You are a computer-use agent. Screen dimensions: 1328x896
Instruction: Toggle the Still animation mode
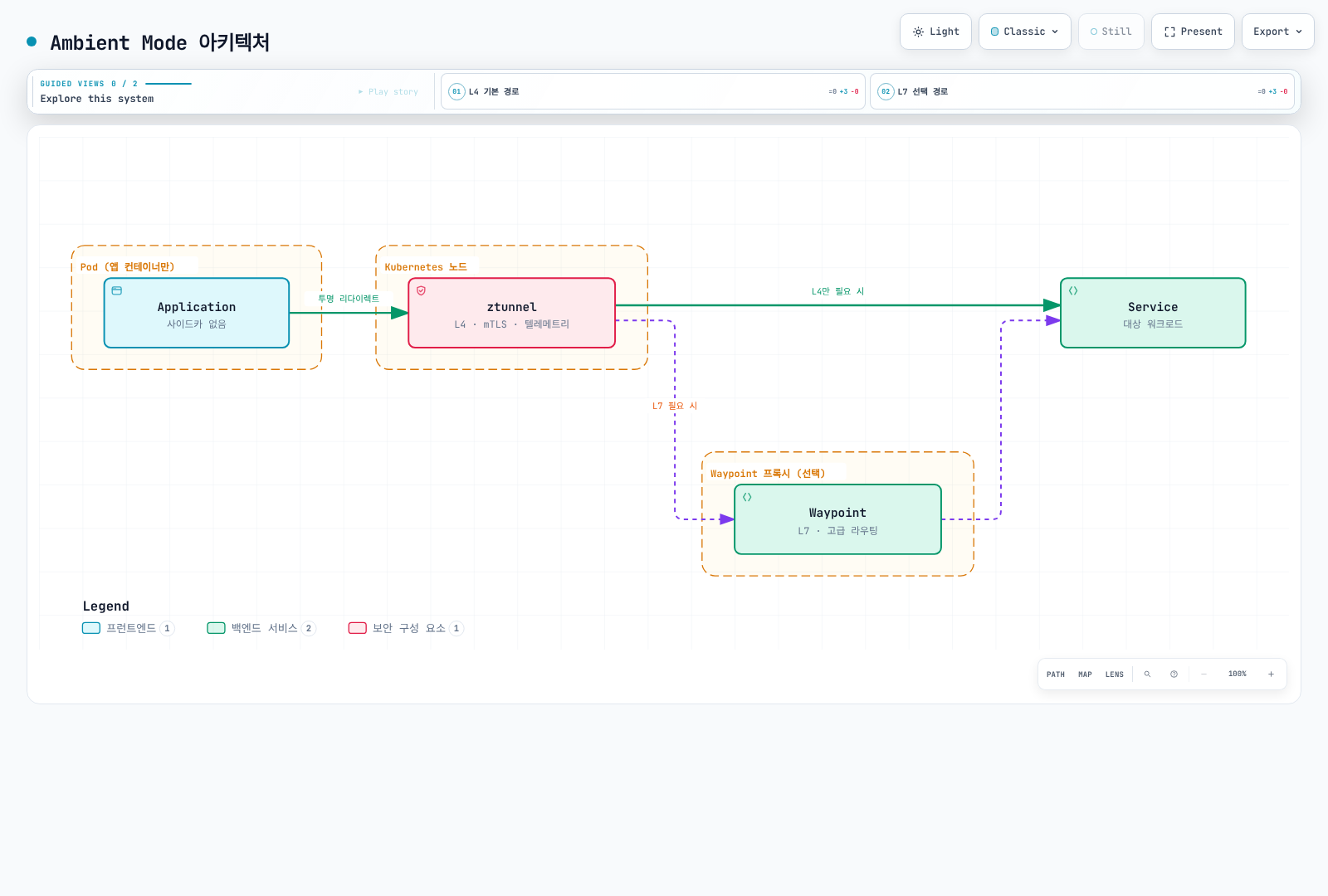(x=1111, y=32)
